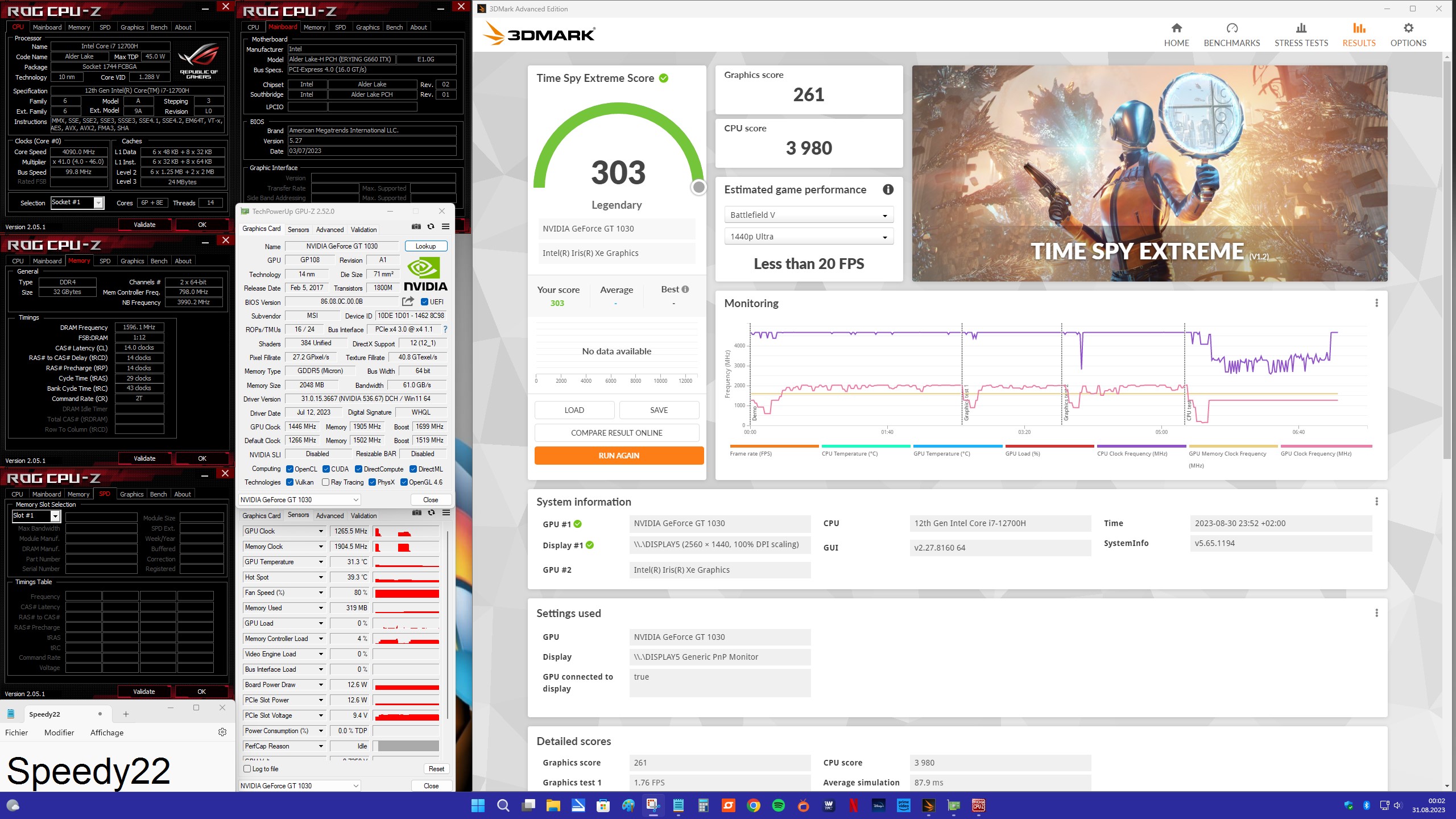Click the info icon beside Best score
This screenshot has height=819, width=1456.
point(685,289)
